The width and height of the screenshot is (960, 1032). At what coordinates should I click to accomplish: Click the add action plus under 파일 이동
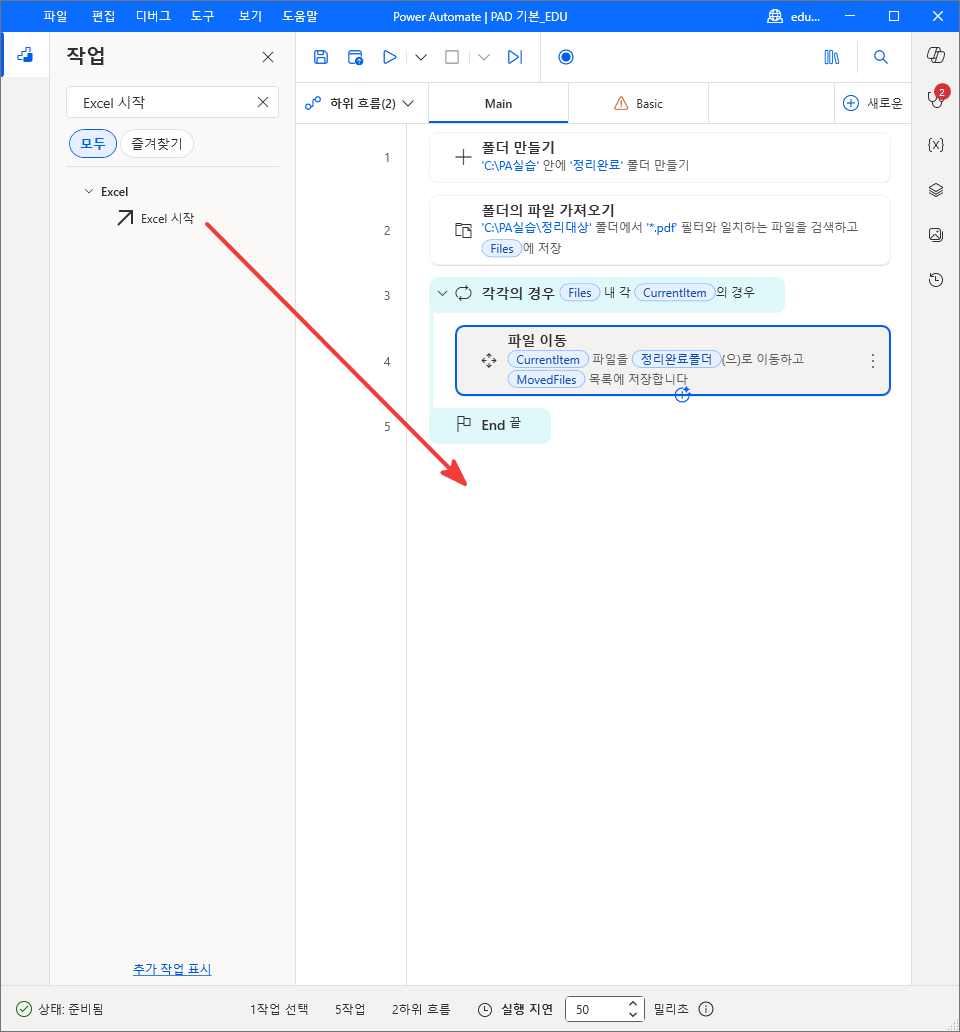pyautogui.click(x=682, y=394)
